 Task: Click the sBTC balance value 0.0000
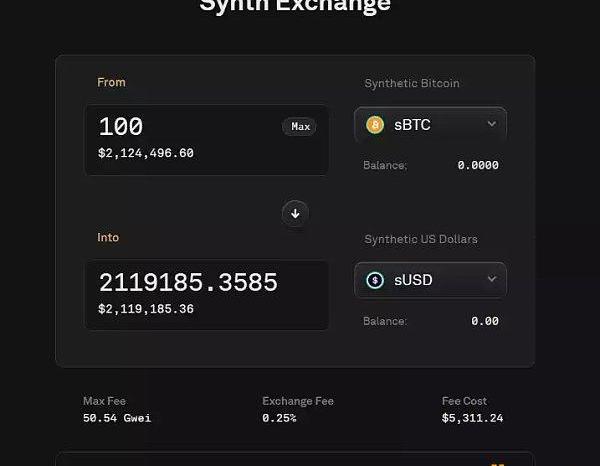tap(478, 166)
